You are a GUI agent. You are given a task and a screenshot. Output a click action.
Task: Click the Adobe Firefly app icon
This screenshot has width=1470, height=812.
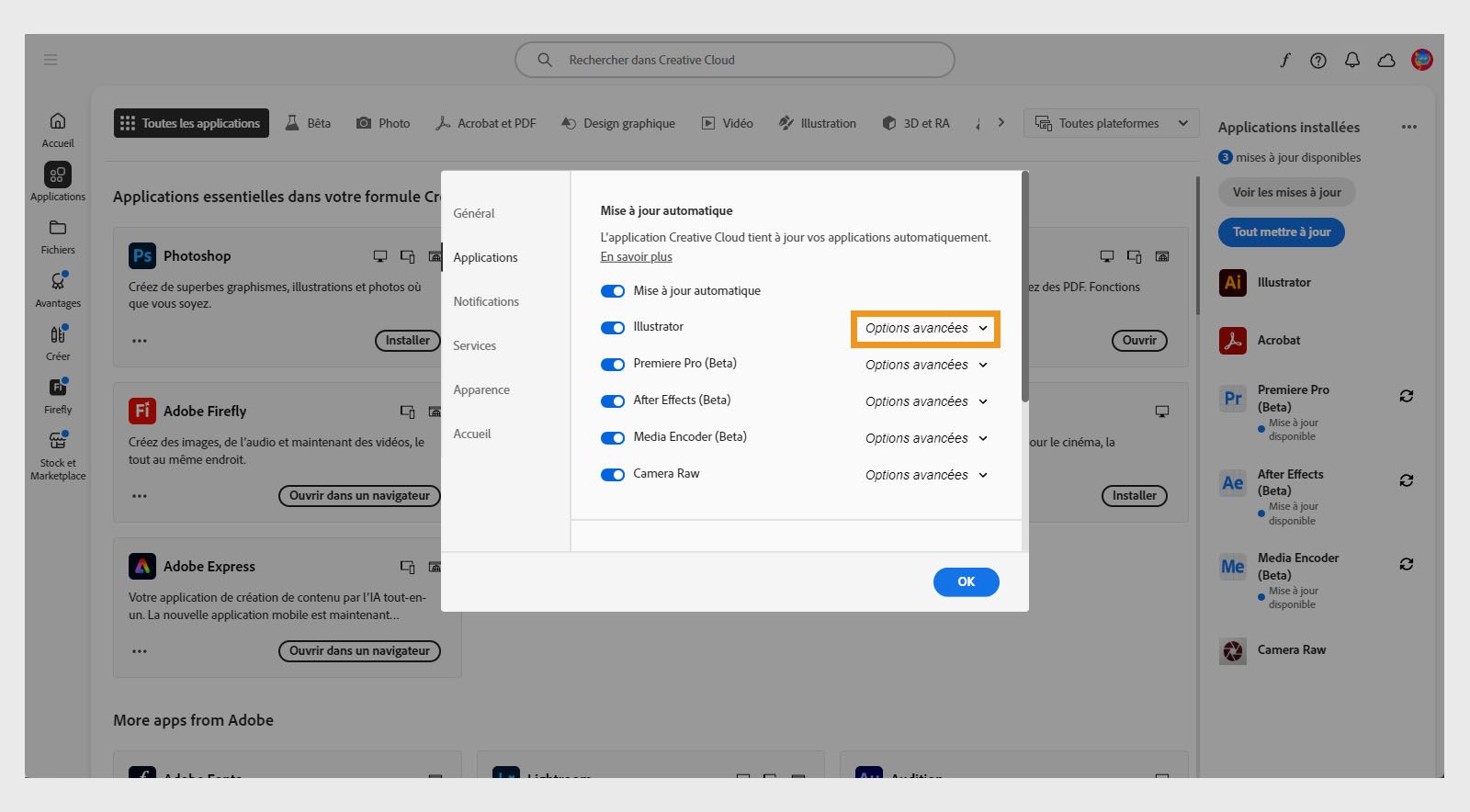[142, 411]
